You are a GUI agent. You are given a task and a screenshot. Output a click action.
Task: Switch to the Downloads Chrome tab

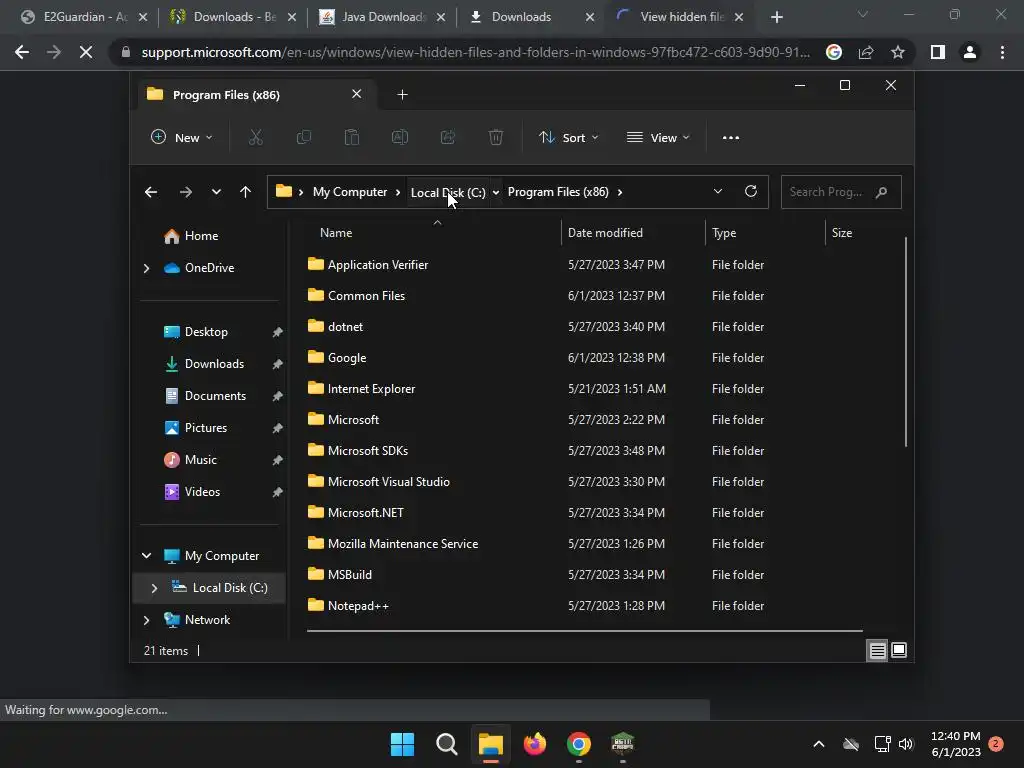[530, 17]
